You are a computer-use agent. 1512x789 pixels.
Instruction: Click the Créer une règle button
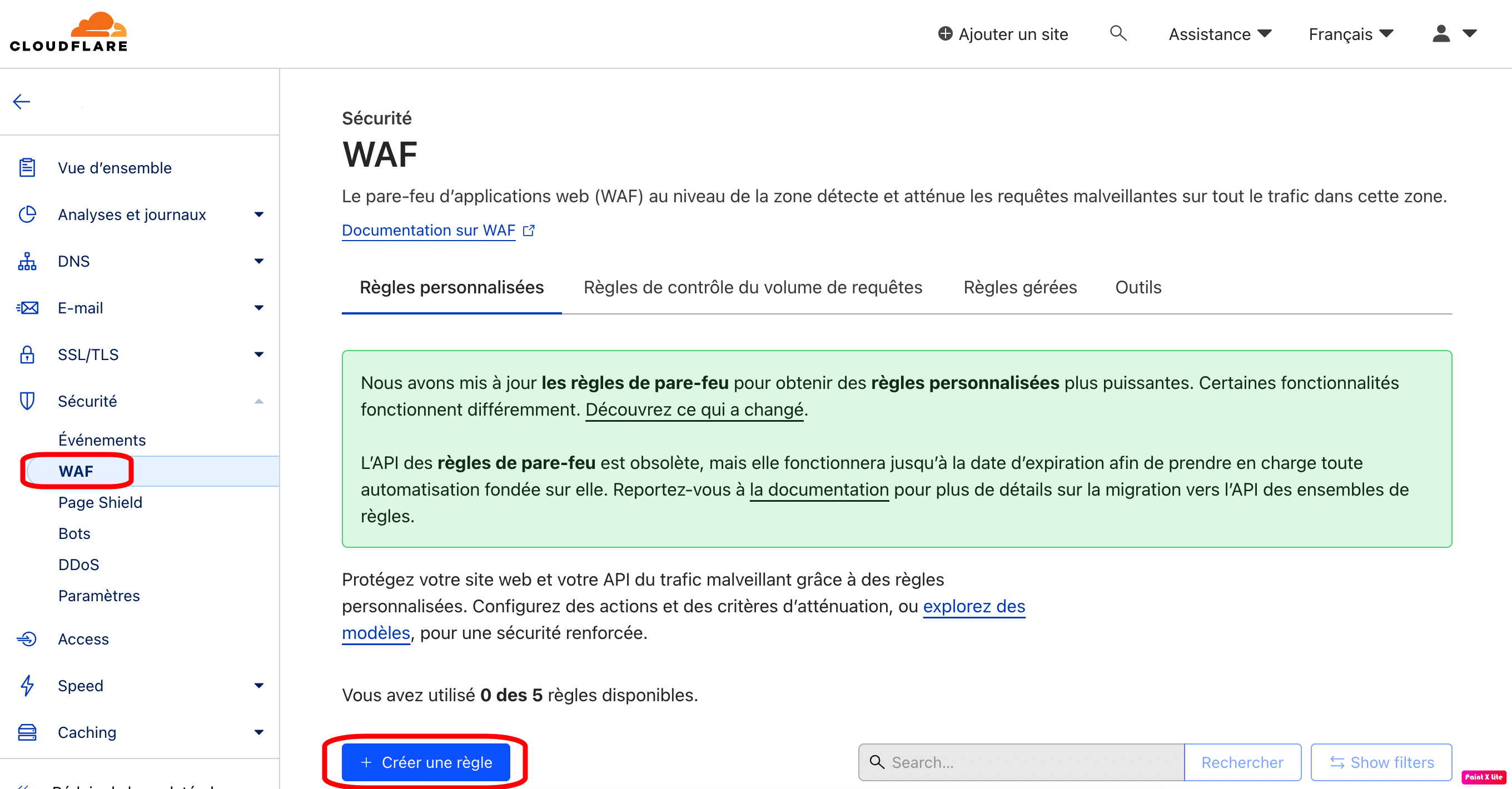point(426,762)
